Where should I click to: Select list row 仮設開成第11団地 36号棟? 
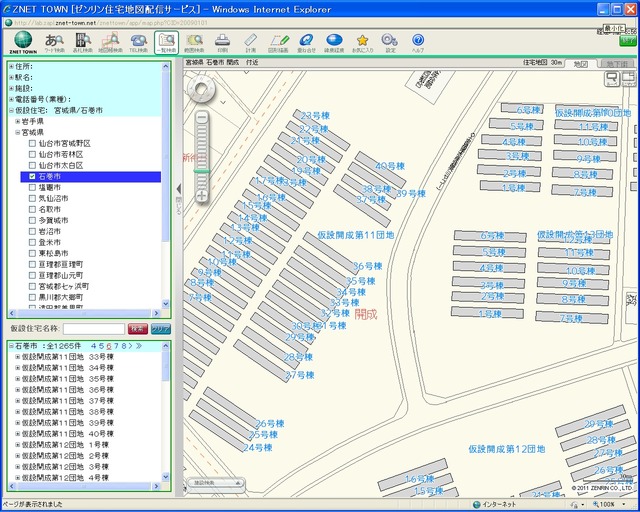pyautogui.click(x=68, y=390)
